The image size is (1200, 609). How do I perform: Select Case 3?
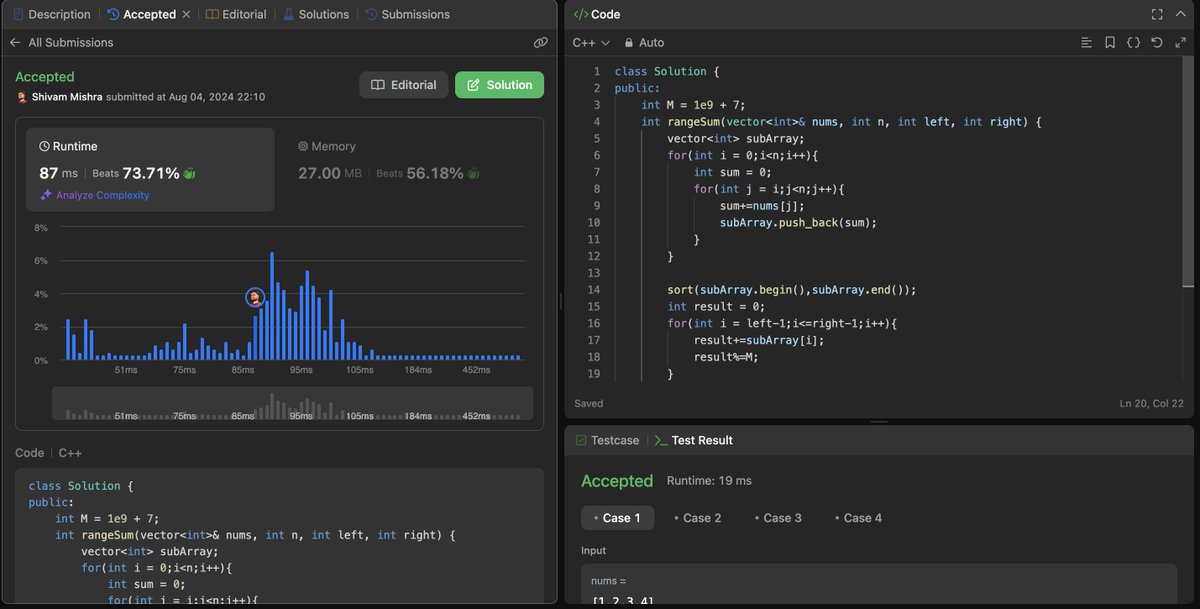(778, 518)
